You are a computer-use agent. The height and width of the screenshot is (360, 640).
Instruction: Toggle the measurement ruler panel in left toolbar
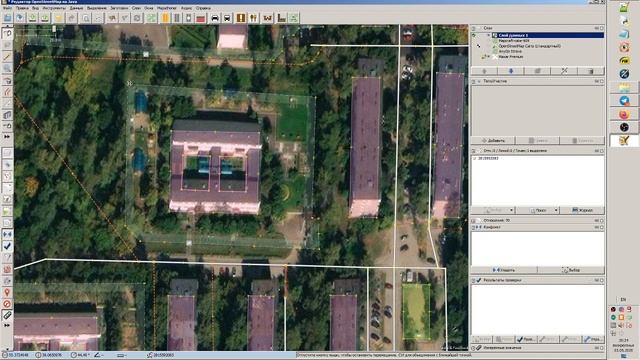tap(7, 315)
